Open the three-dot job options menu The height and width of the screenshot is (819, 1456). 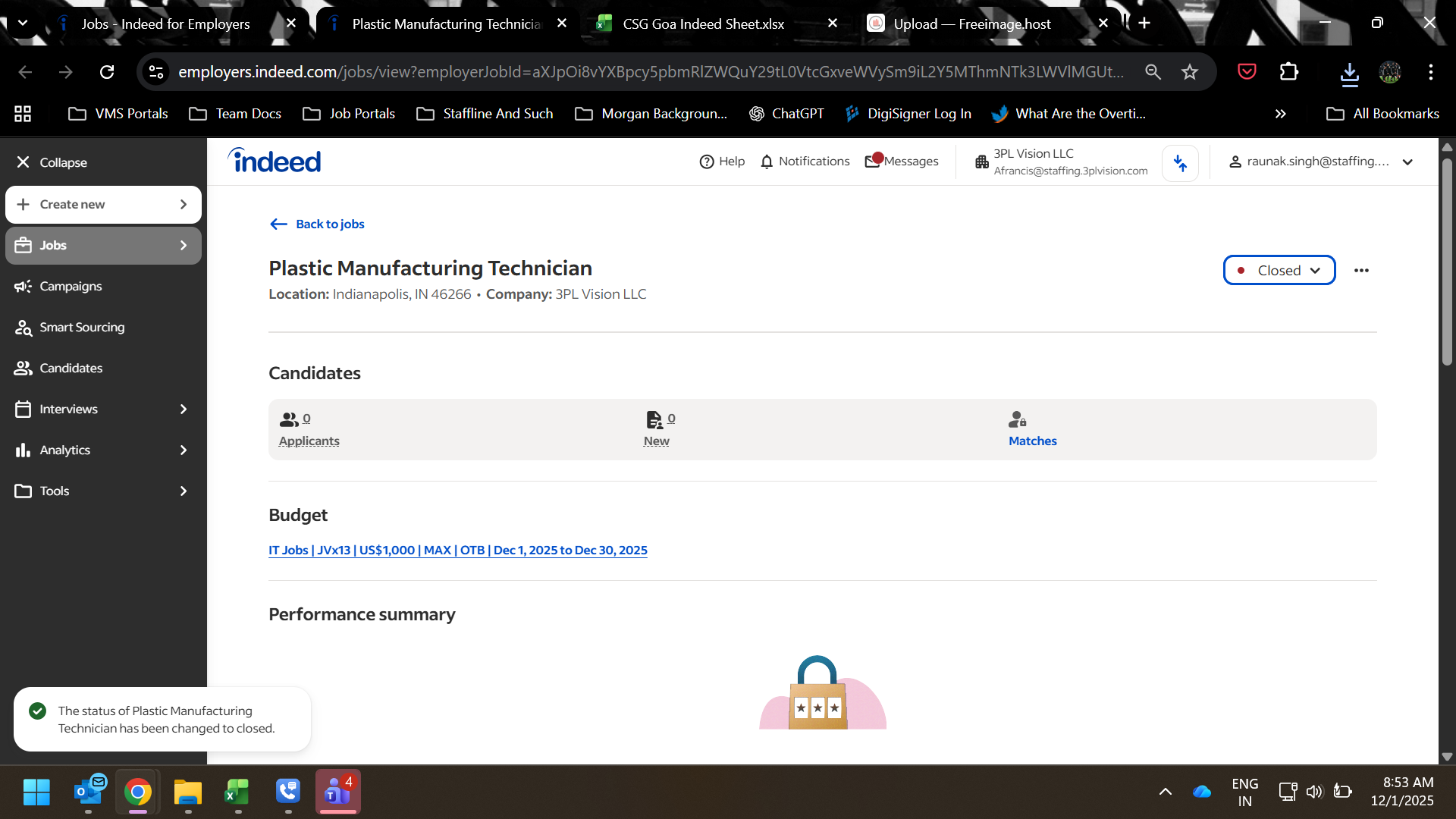1361,271
